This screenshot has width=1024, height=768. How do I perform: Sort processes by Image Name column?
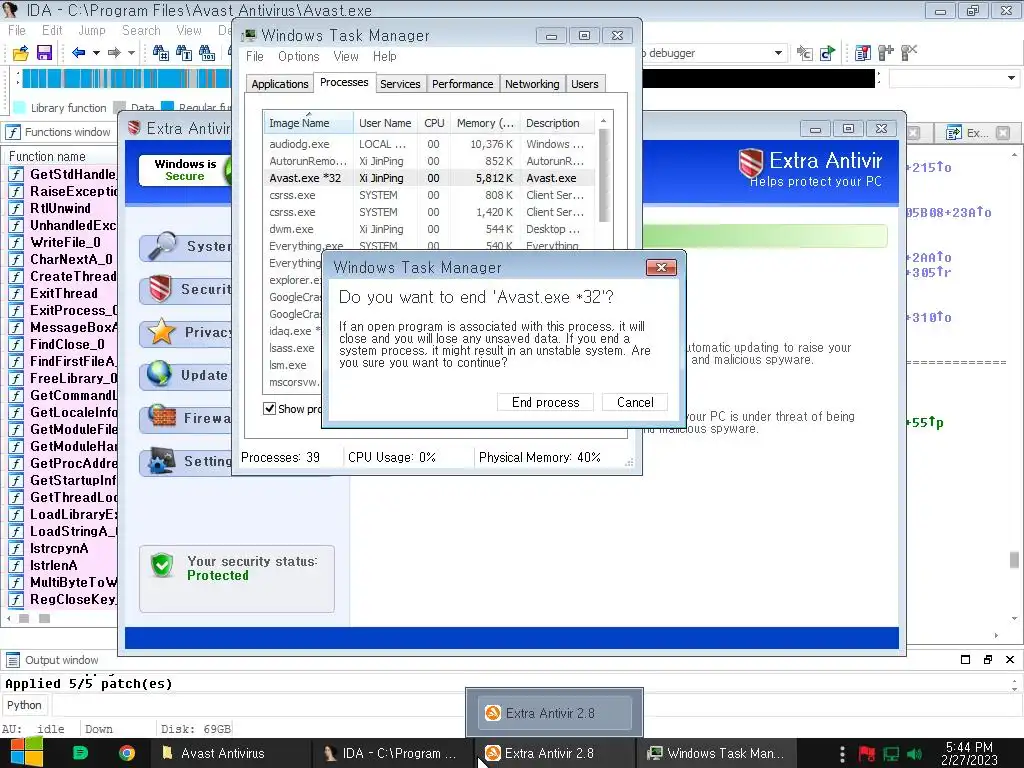(x=308, y=123)
